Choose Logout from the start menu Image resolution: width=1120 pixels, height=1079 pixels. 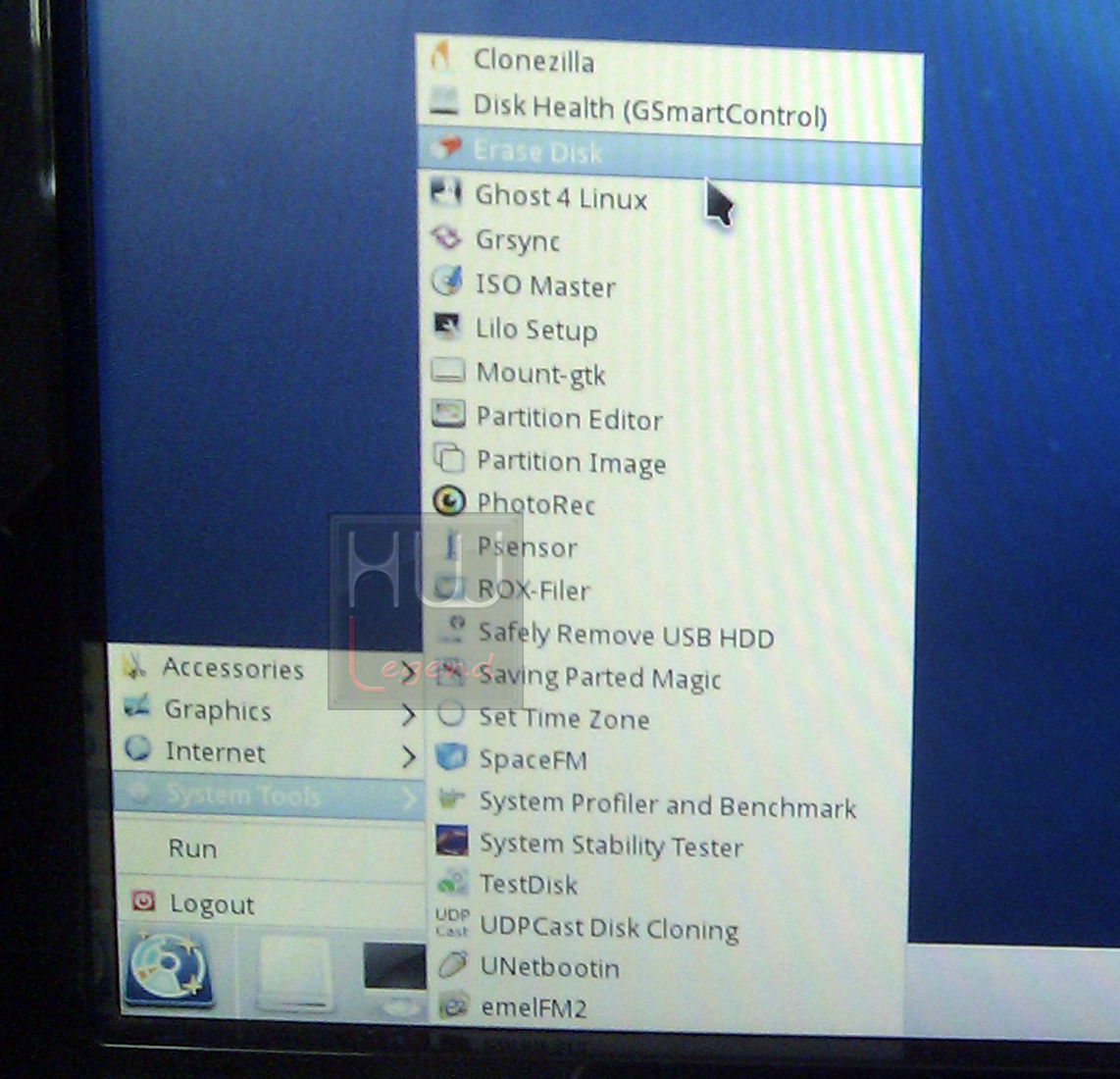tap(272, 904)
